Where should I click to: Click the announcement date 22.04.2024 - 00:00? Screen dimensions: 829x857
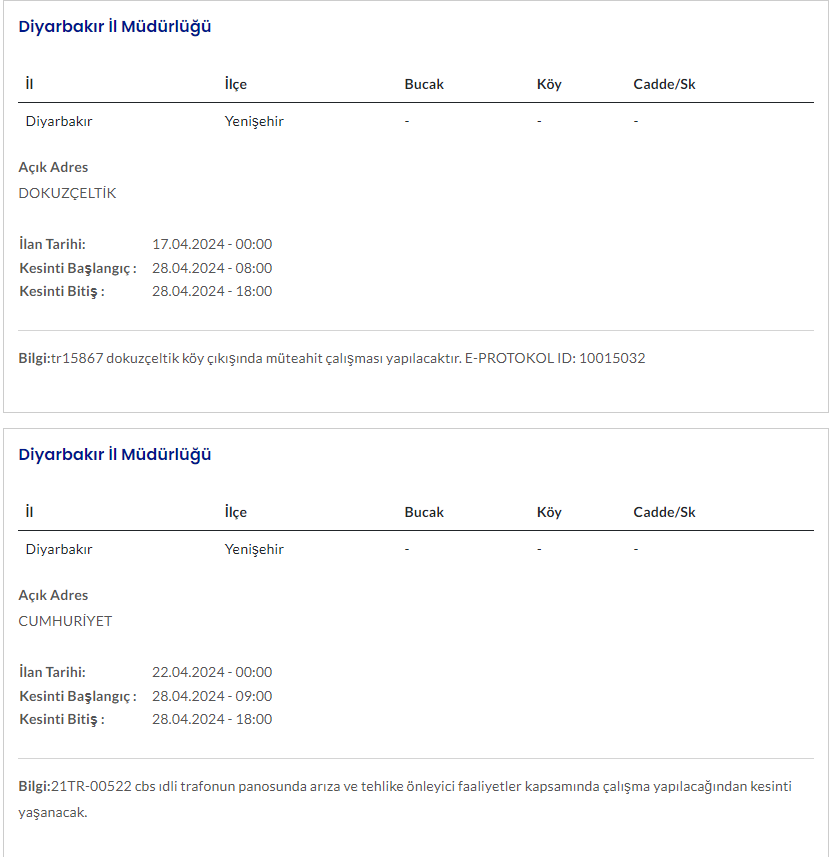coord(212,672)
